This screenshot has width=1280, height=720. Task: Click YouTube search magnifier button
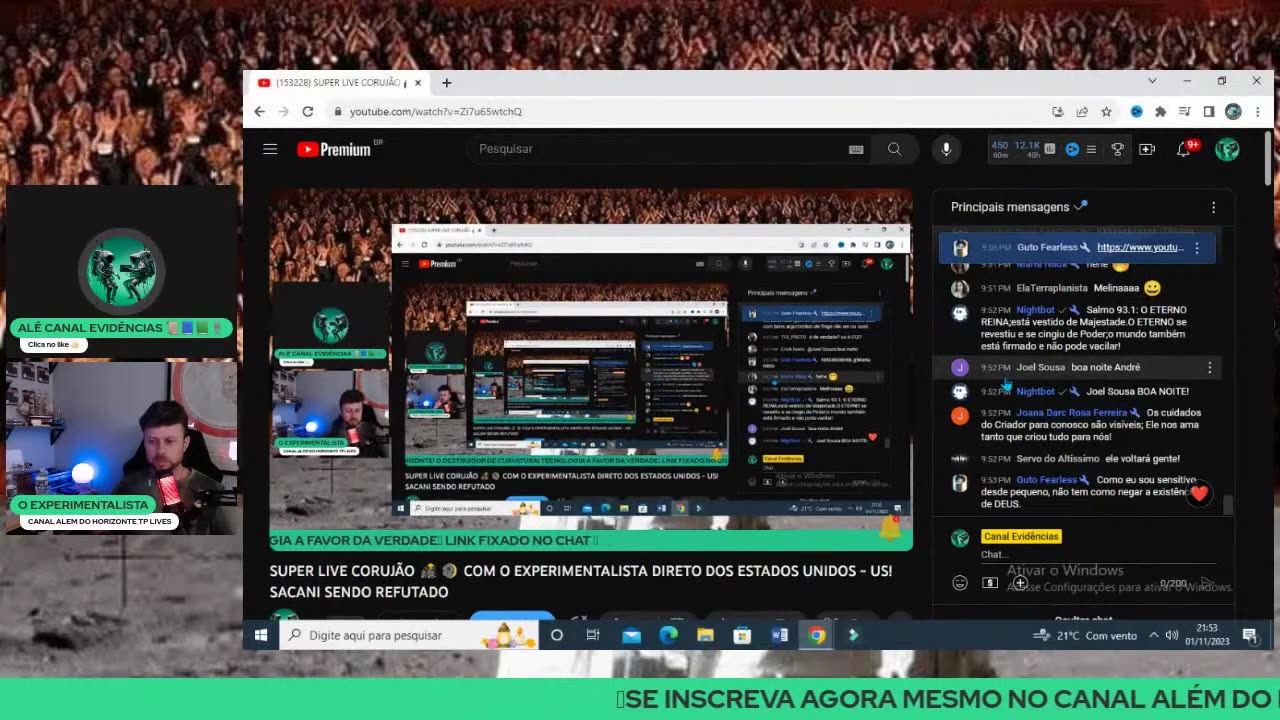[894, 149]
